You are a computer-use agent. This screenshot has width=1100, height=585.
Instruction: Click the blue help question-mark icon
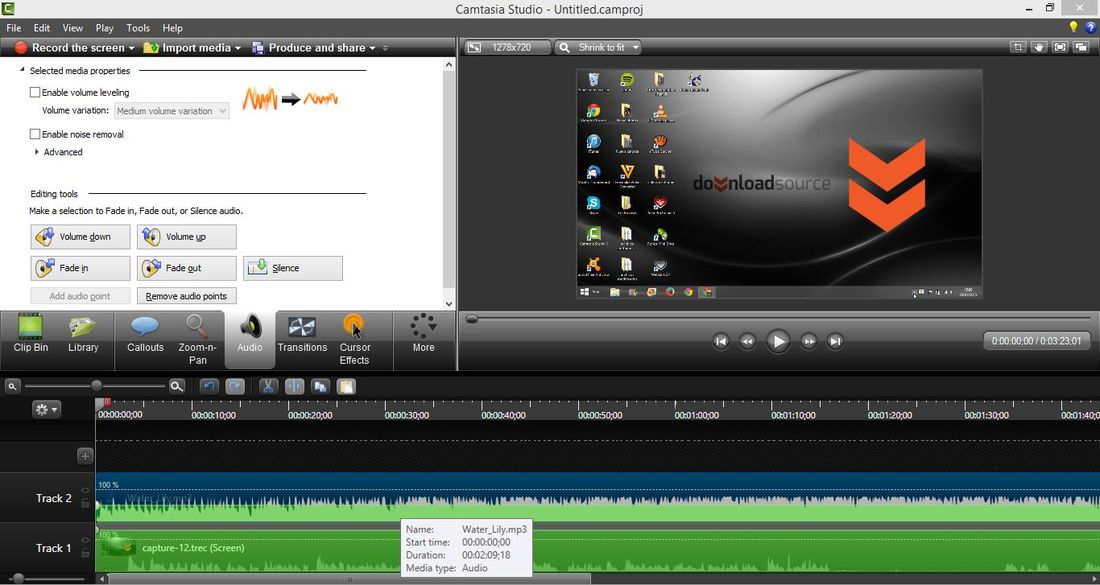pyautogui.click(x=1090, y=27)
